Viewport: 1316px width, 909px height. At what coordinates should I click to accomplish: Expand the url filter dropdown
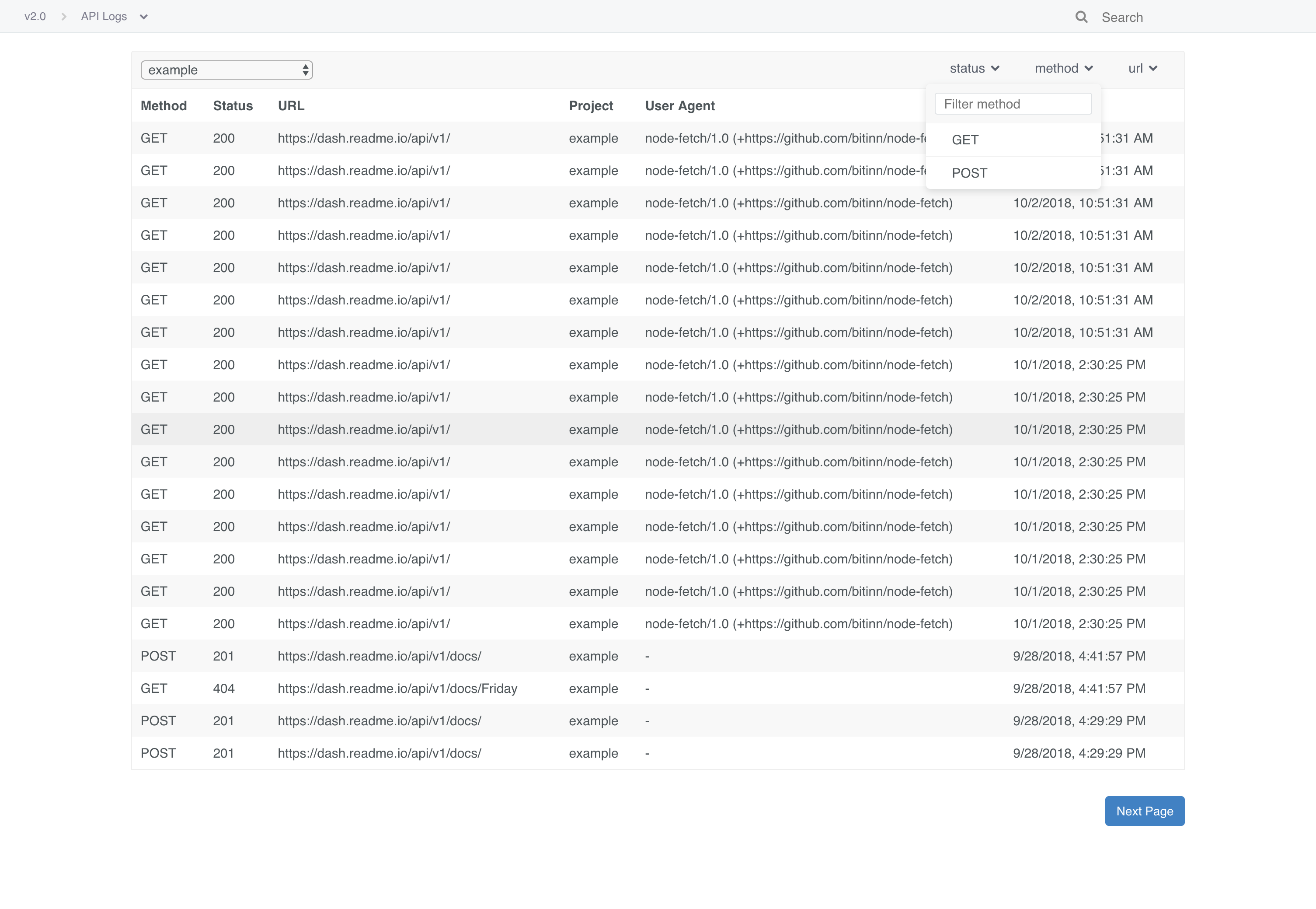point(1142,68)
